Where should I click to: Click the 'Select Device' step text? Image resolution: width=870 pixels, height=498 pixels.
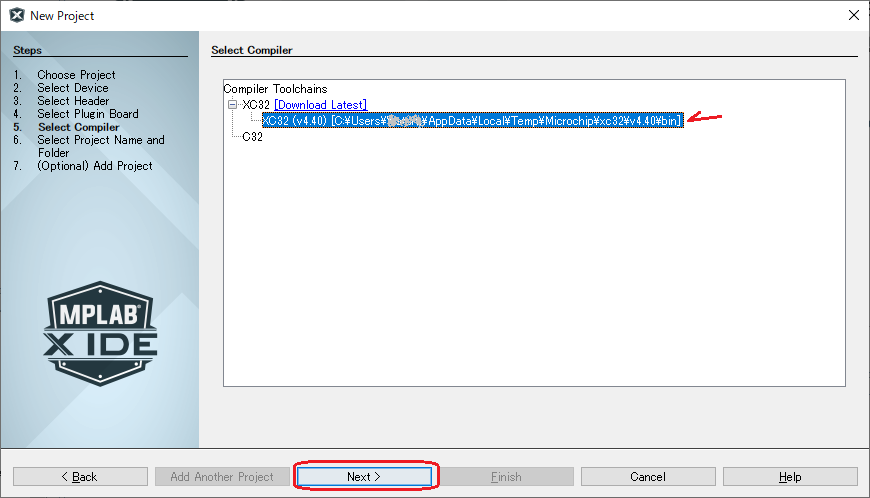pos(73,88)
